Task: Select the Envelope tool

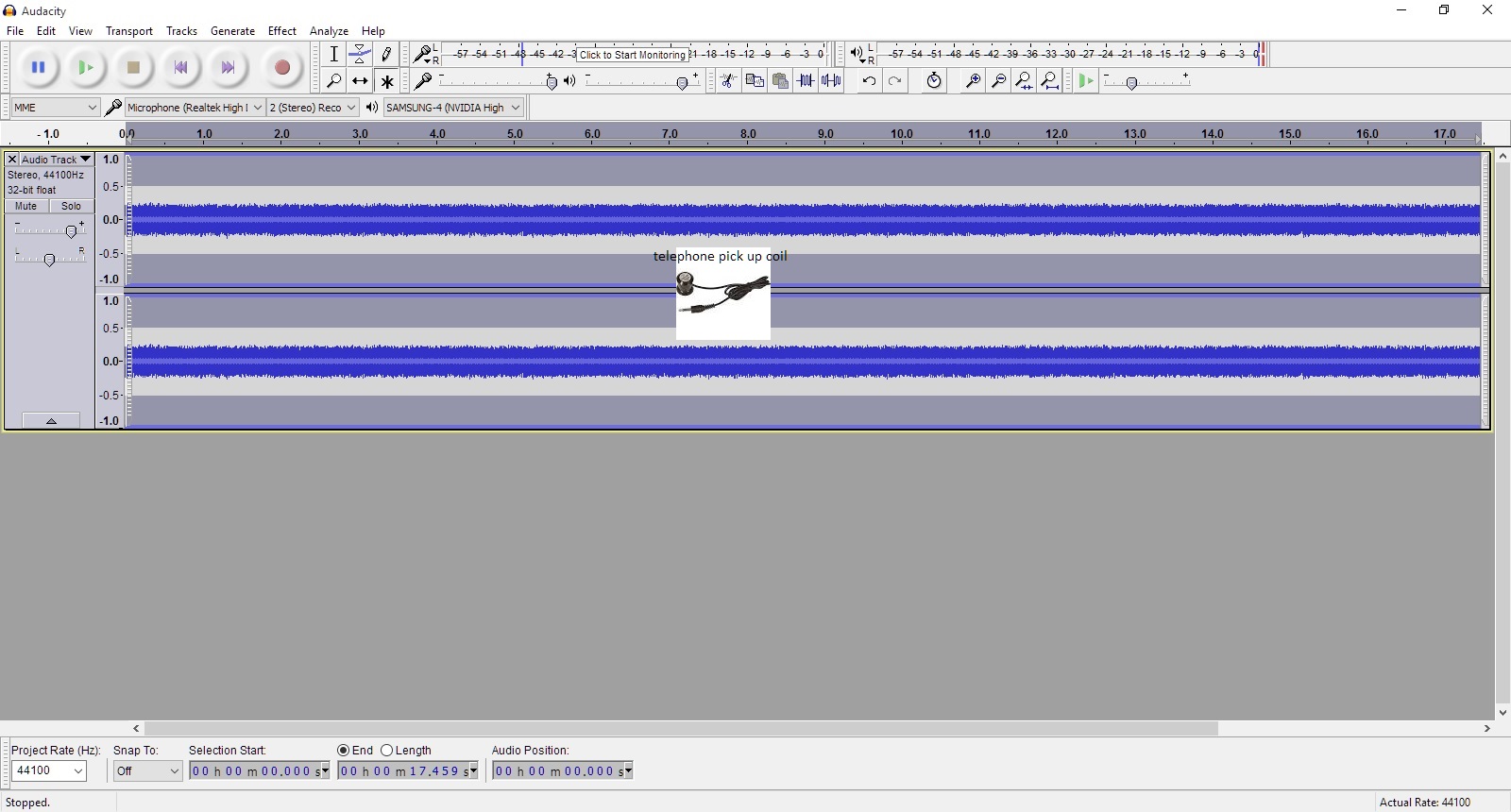Action: click(x=360, y=55)
